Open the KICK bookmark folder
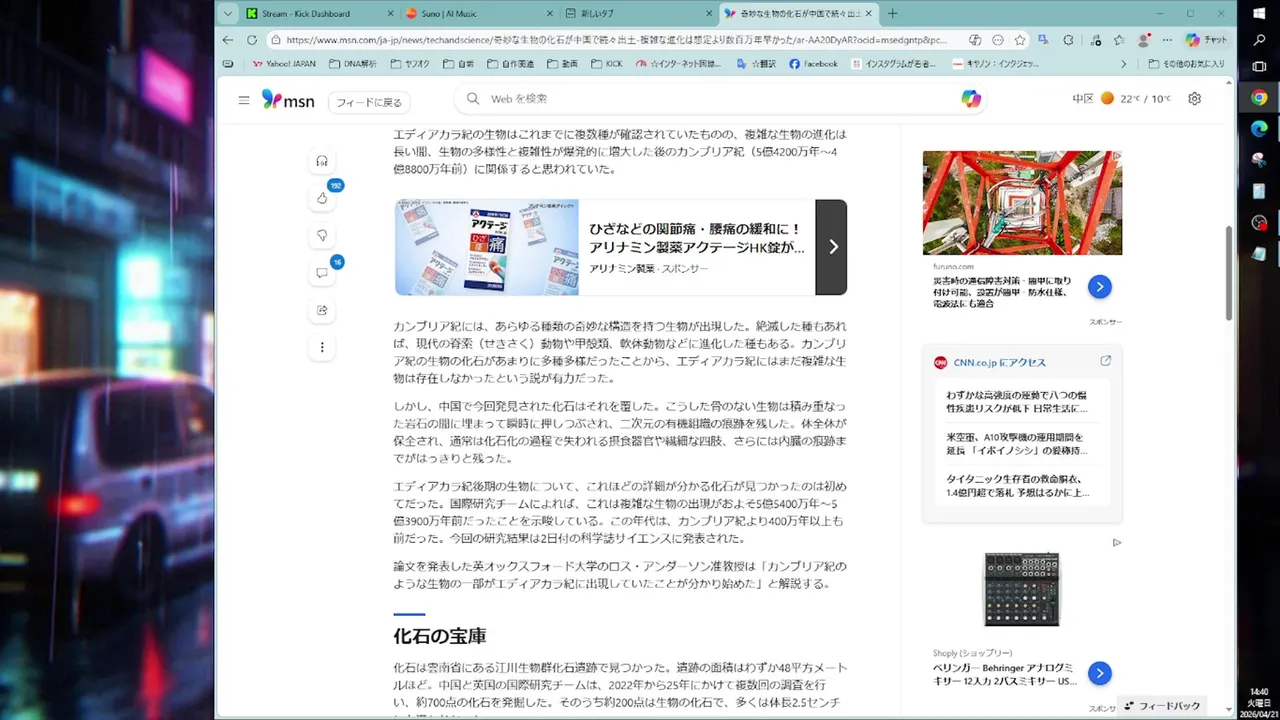Screen dimensions: 1280x720 coord(606,64)
